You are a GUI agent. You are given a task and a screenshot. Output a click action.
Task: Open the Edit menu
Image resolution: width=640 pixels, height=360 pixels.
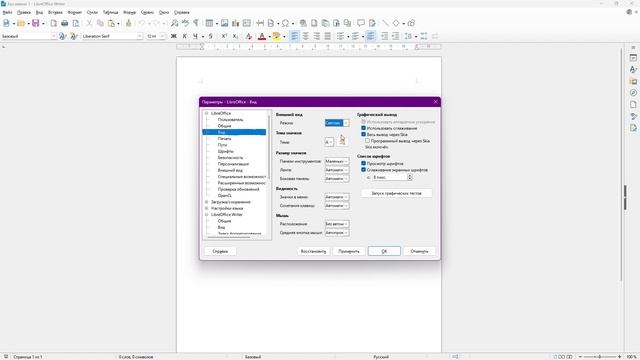24,13
